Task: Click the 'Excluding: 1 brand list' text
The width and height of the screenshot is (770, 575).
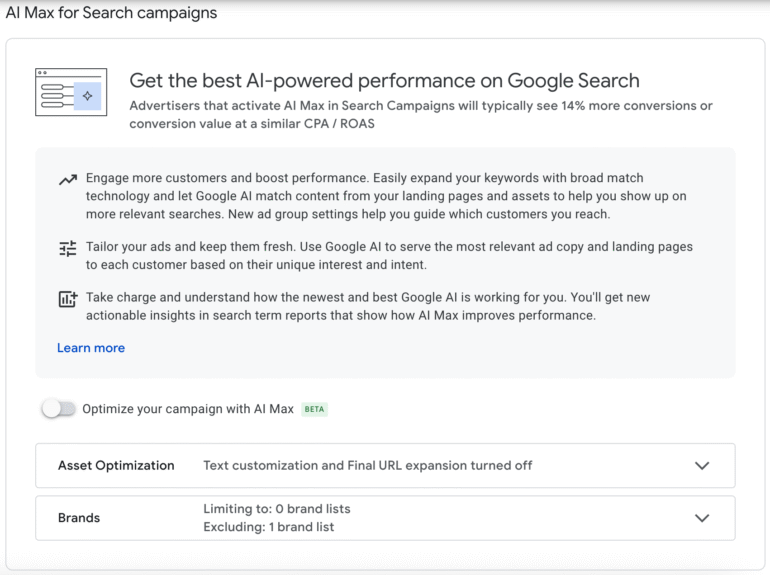Action: coord(269,527)
